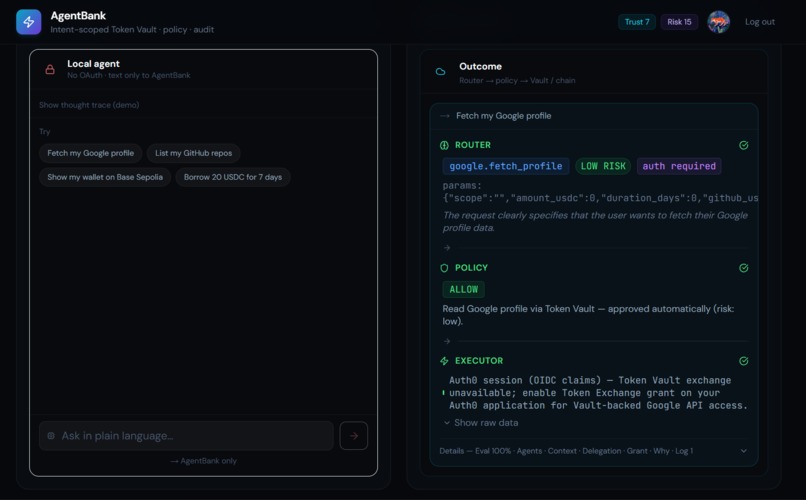Click the Executor green check status icon
Image resolution: width=806 pixels, height=500 pixels.
tap(743, 361)
